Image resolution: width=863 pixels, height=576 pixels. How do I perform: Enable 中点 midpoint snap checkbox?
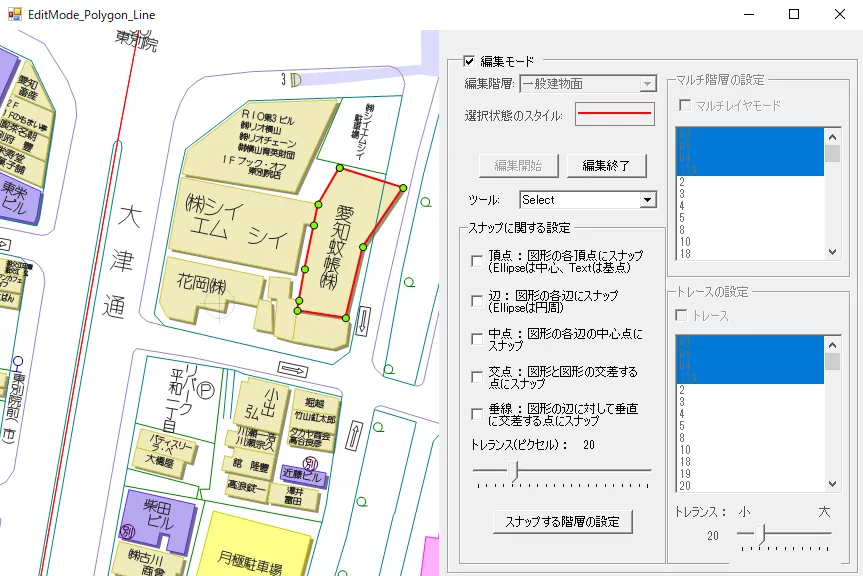477,339
